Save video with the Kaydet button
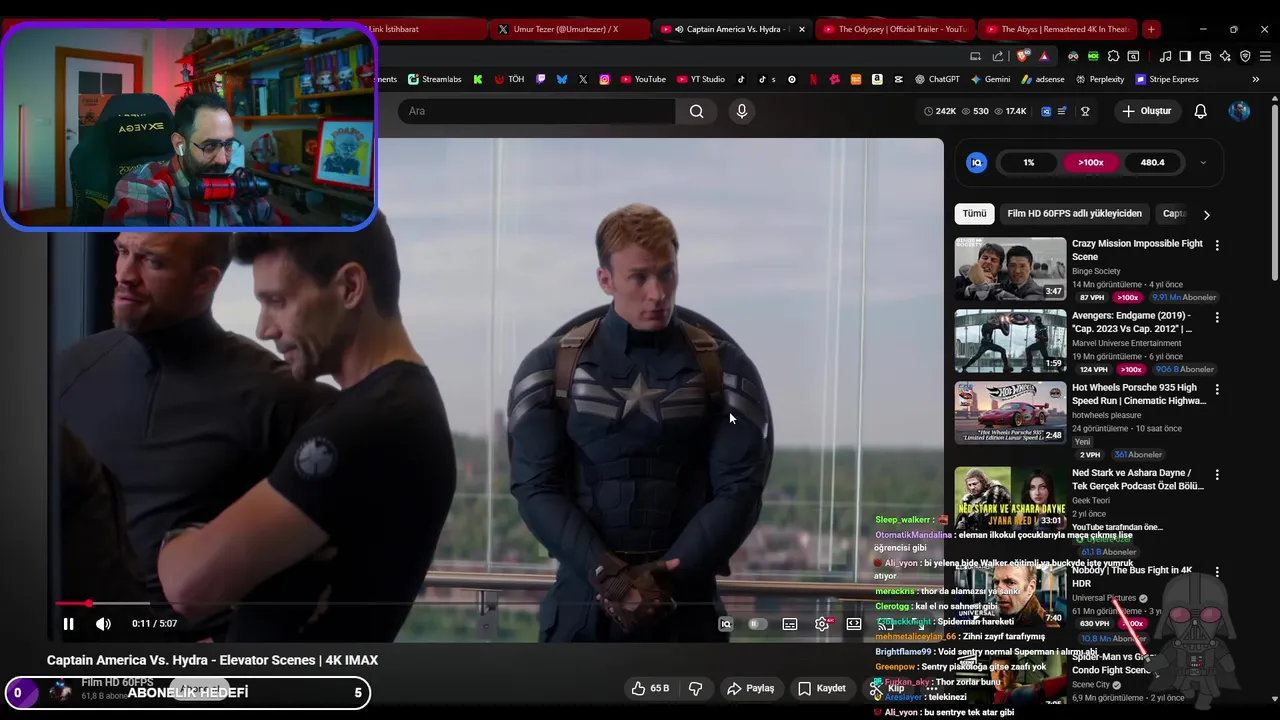The height and width of the screenshot is (720, 1280). (x=822, y=688)
